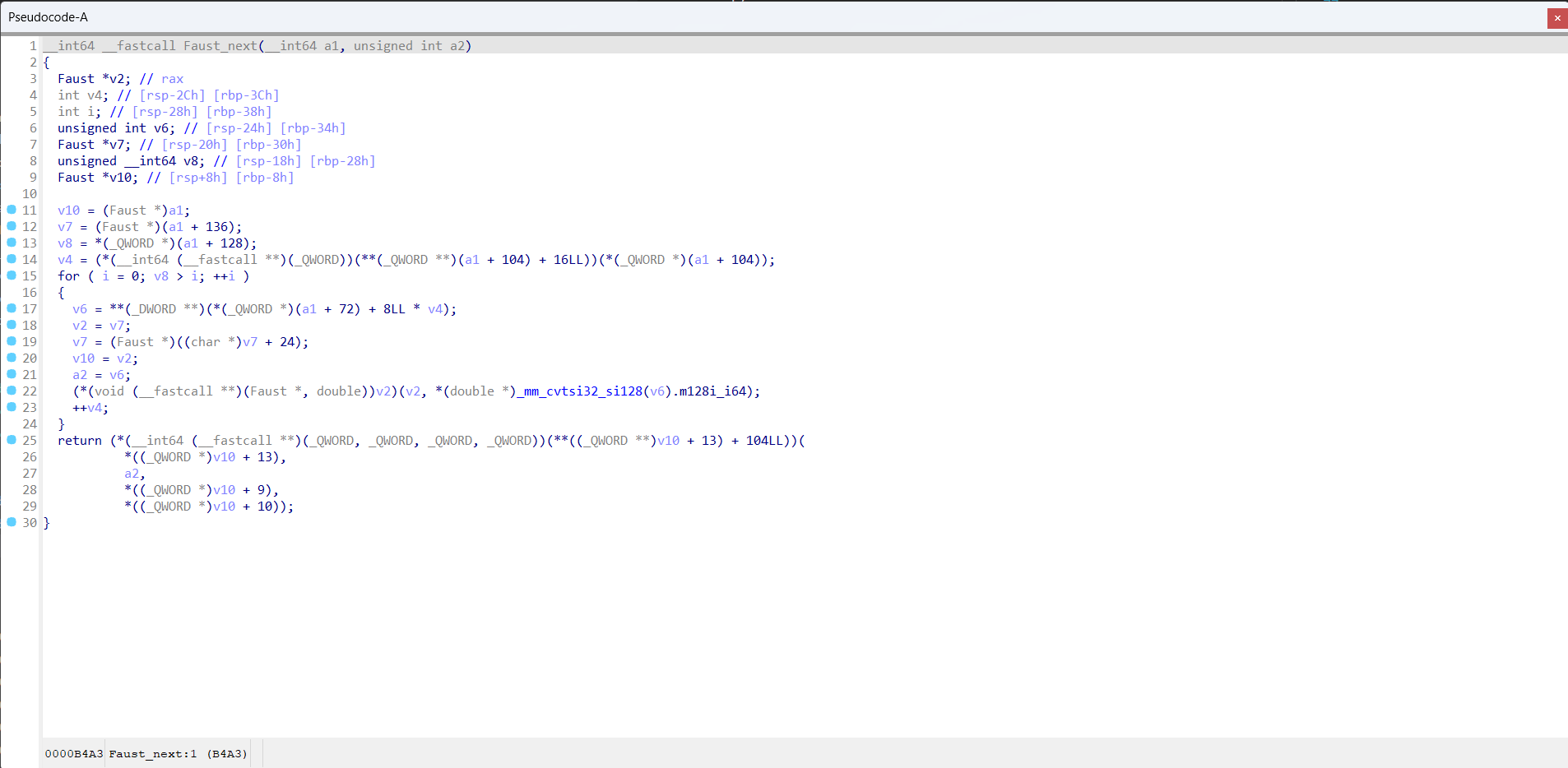Click the opening brace on line 2
Image resolution: width=1568 pixels, height=768 pixels.
pyautogui.click(x=46, y=62)
